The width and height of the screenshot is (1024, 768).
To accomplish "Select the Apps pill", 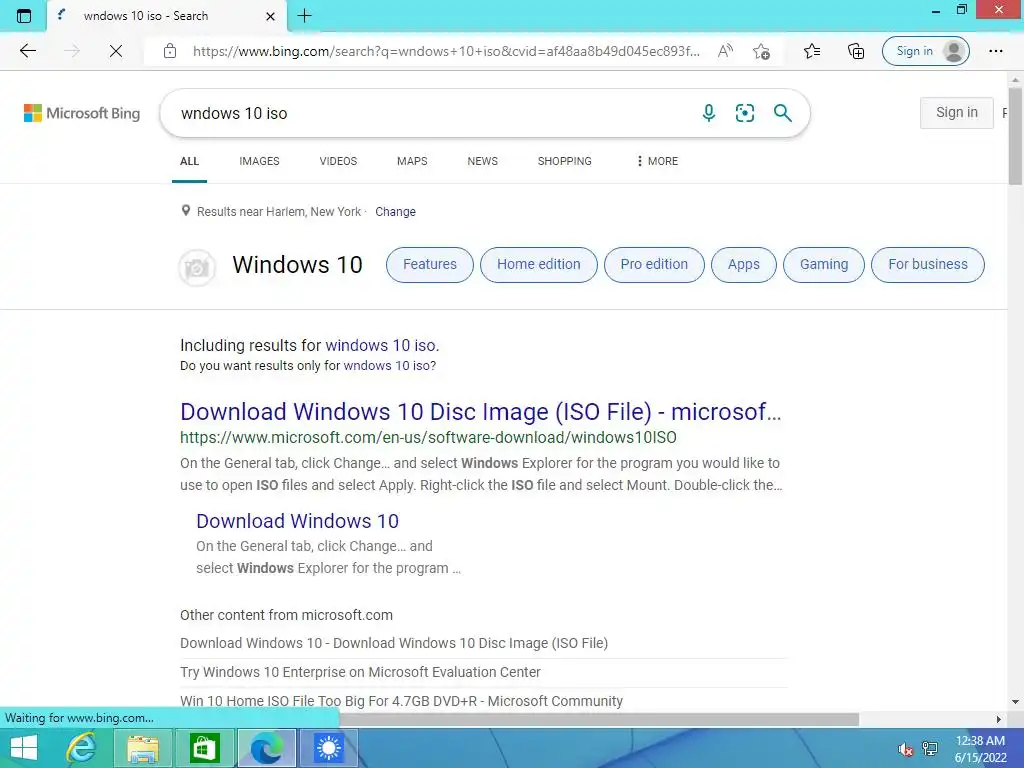I will [x=744, y=264].
